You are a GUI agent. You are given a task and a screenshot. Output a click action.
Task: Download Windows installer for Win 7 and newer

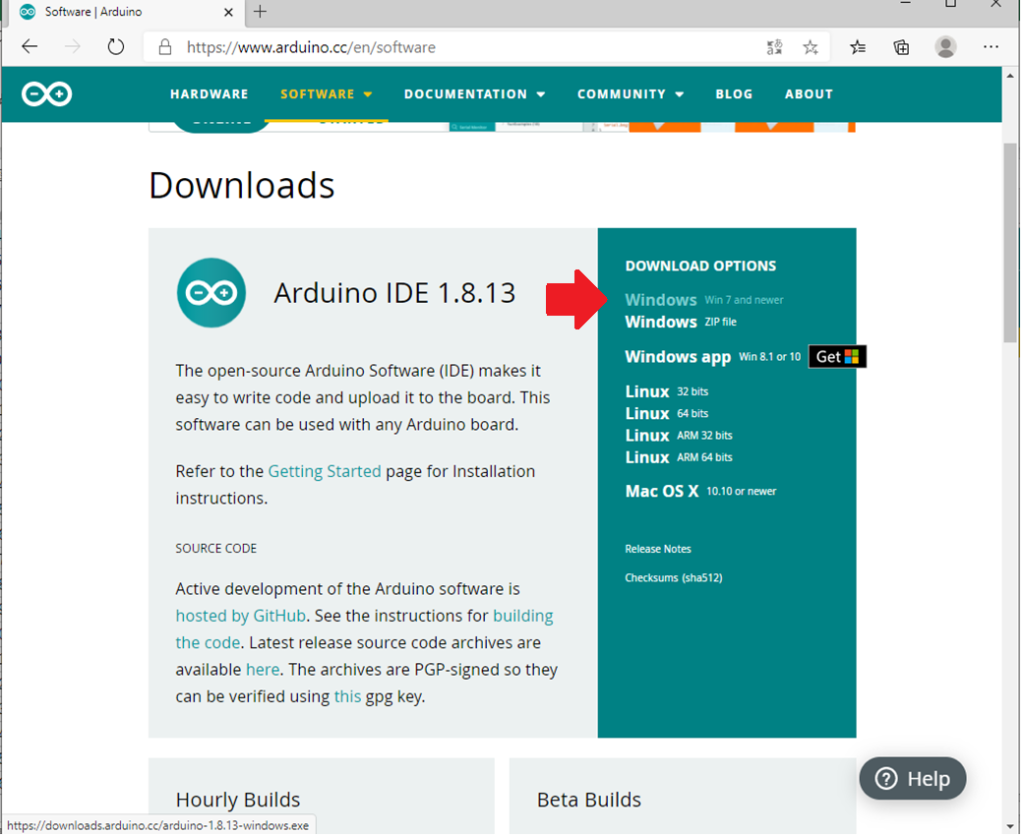point(704,300)
